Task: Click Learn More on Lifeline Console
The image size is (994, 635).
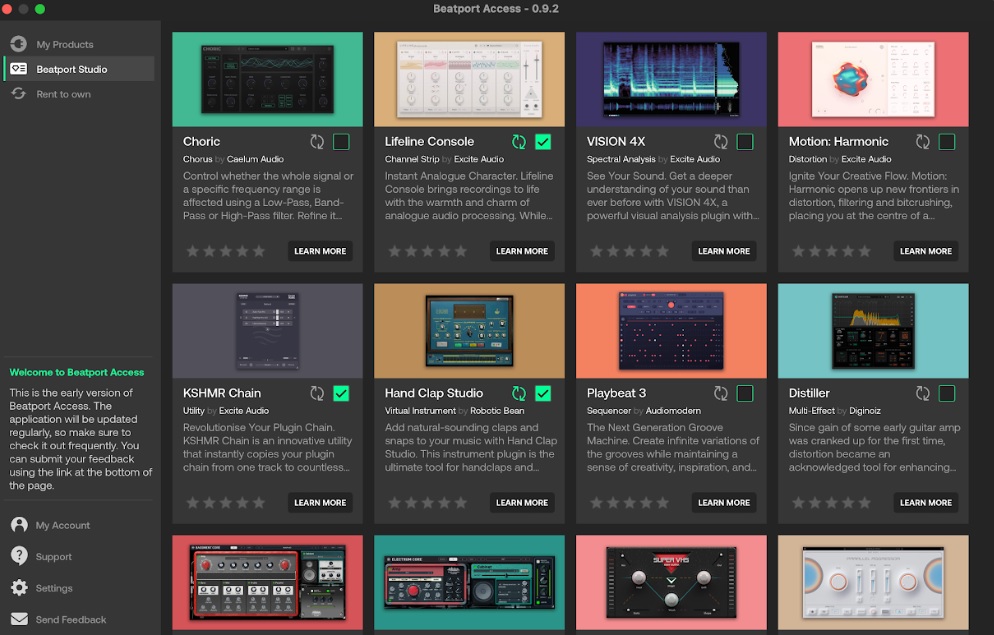Action: coord(522,251)
